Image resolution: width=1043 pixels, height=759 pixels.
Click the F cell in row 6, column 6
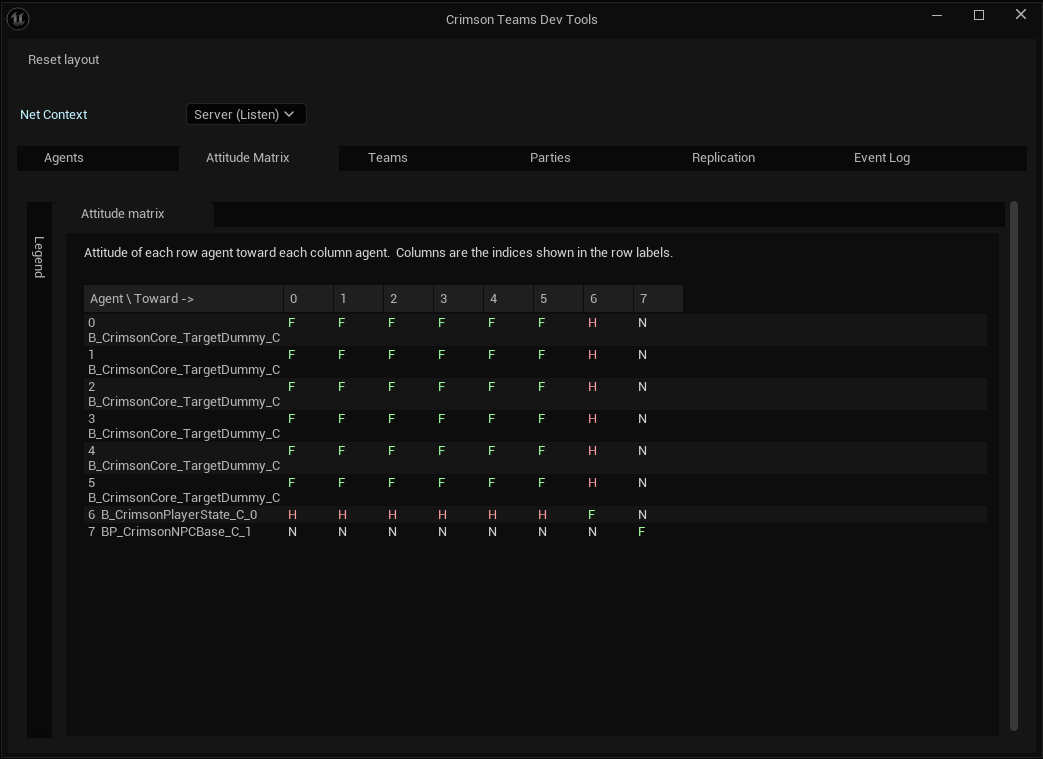point(591,515)
